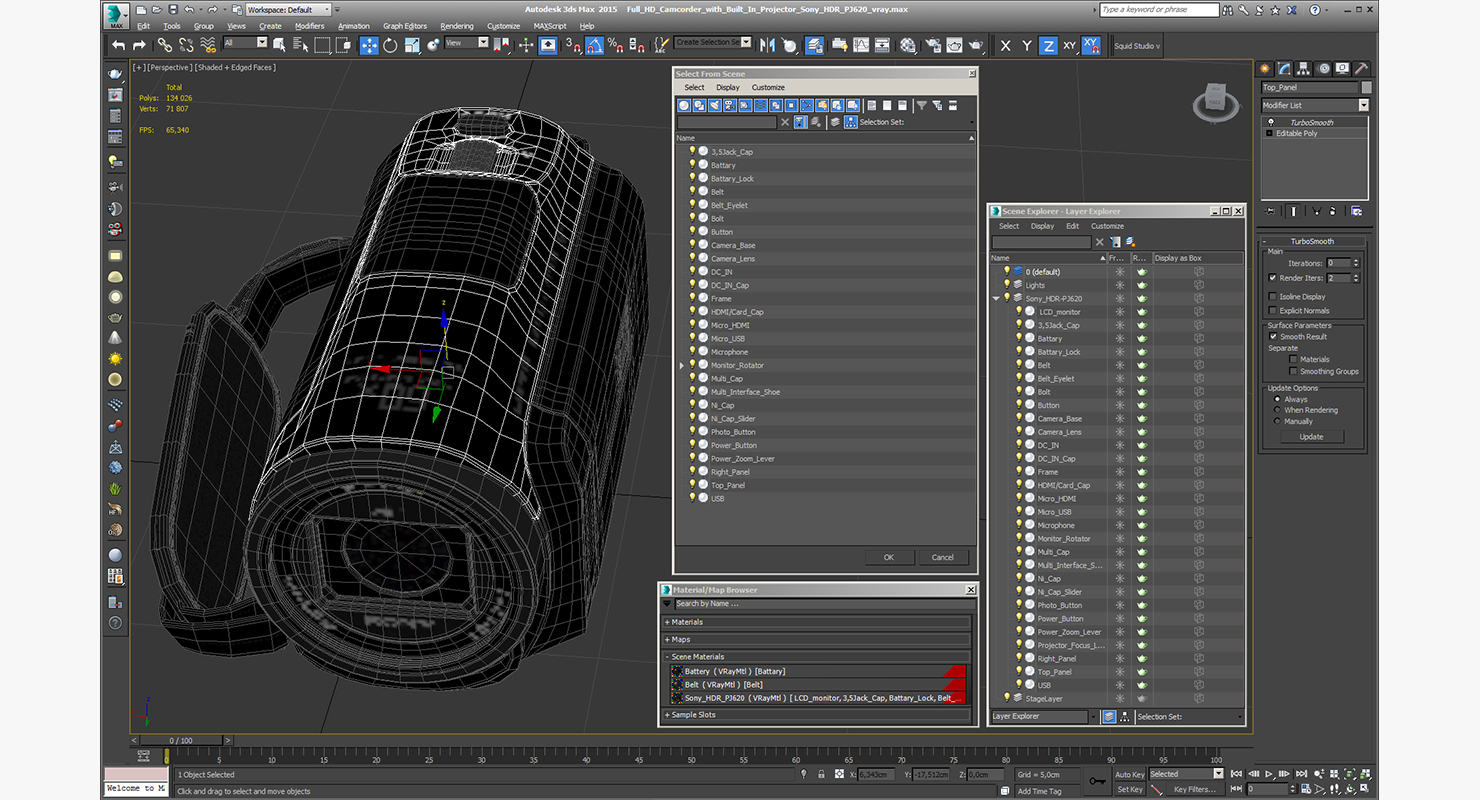
Task: Check Separate by Materials checkbox
Action: coord(1293,359)
